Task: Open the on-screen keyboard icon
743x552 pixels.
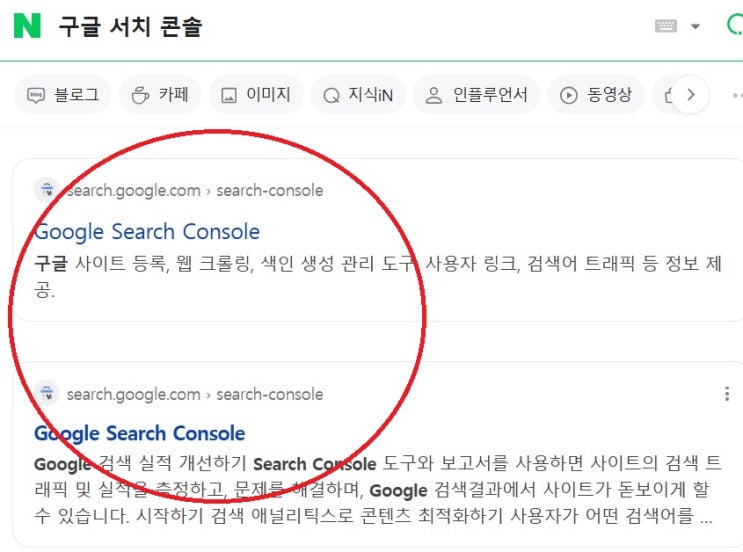Action: coord(666,26)
